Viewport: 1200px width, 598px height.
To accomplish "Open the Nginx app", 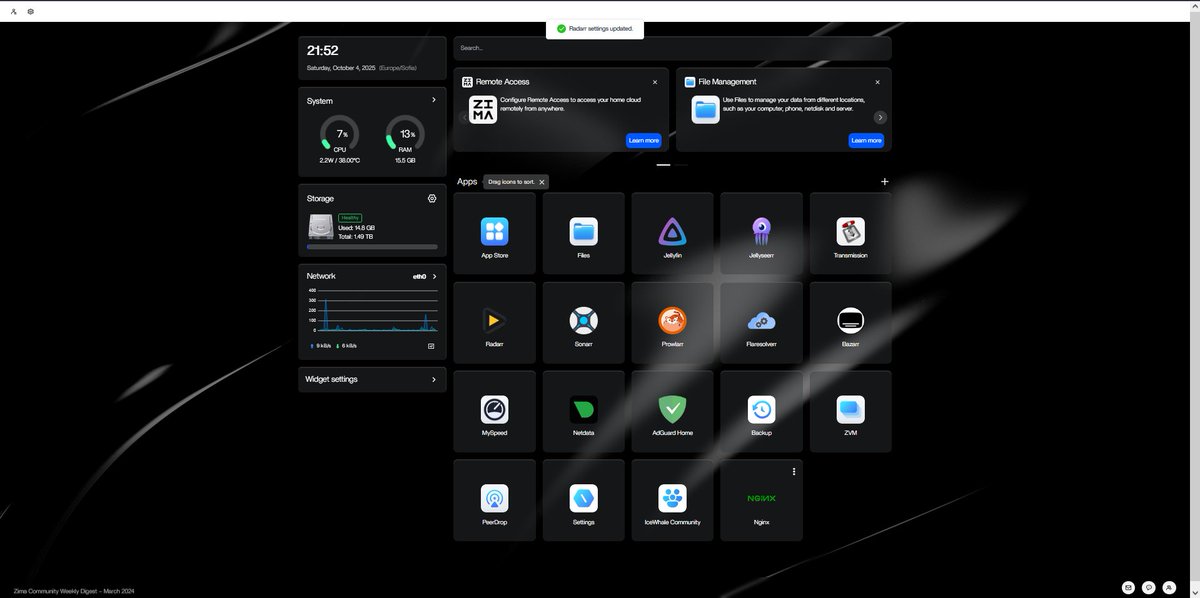I will point(761,500).
